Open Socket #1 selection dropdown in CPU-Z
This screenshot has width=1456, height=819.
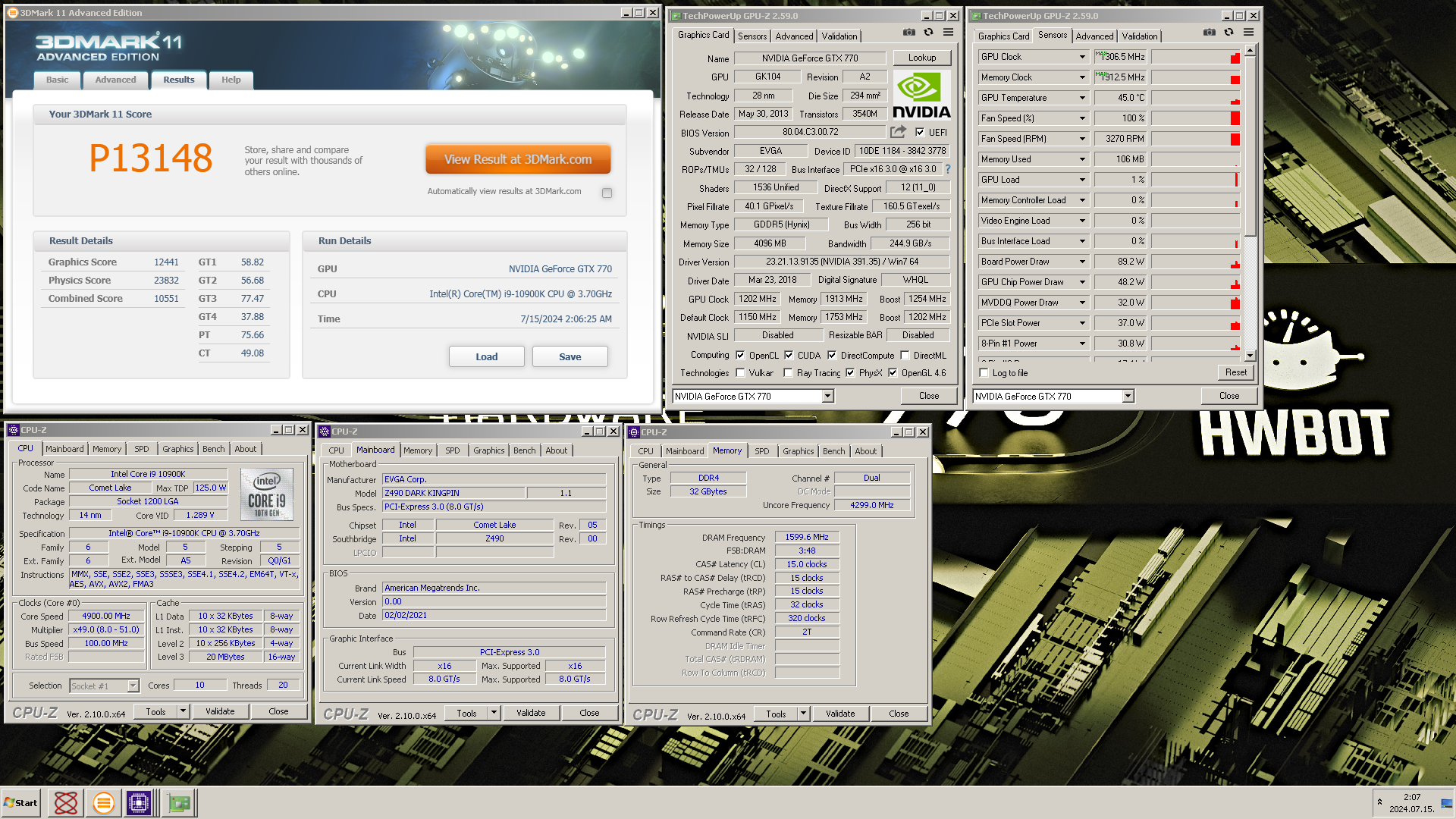(133, 686)
